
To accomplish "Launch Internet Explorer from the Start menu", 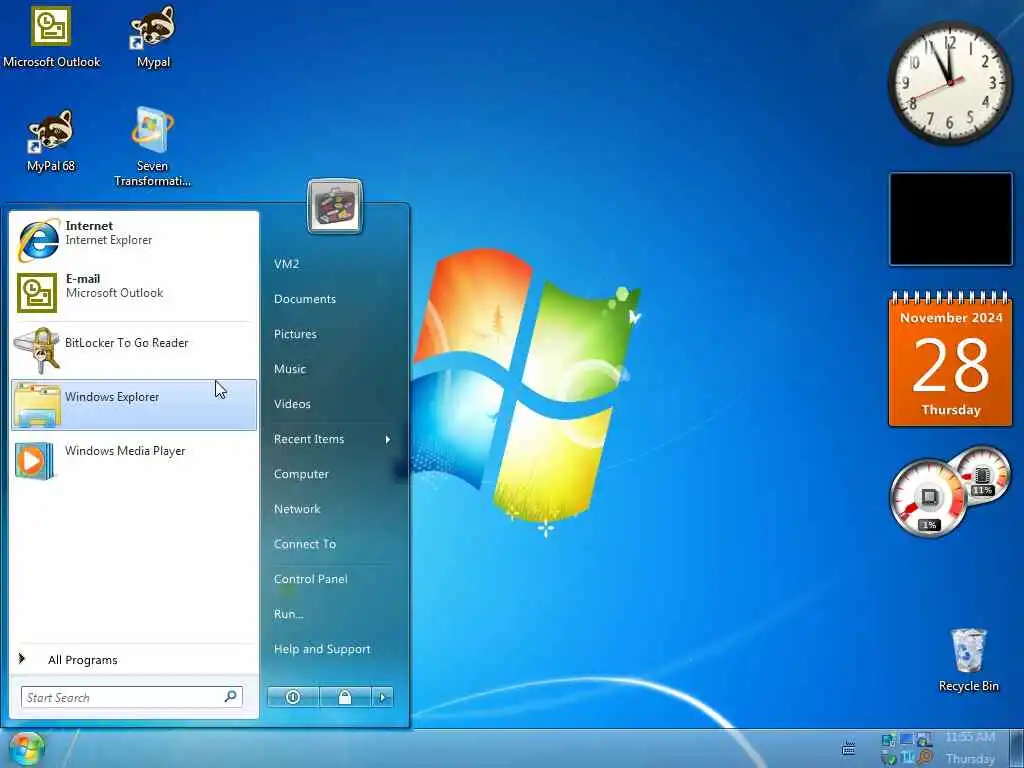I will (x=134, y=239).
